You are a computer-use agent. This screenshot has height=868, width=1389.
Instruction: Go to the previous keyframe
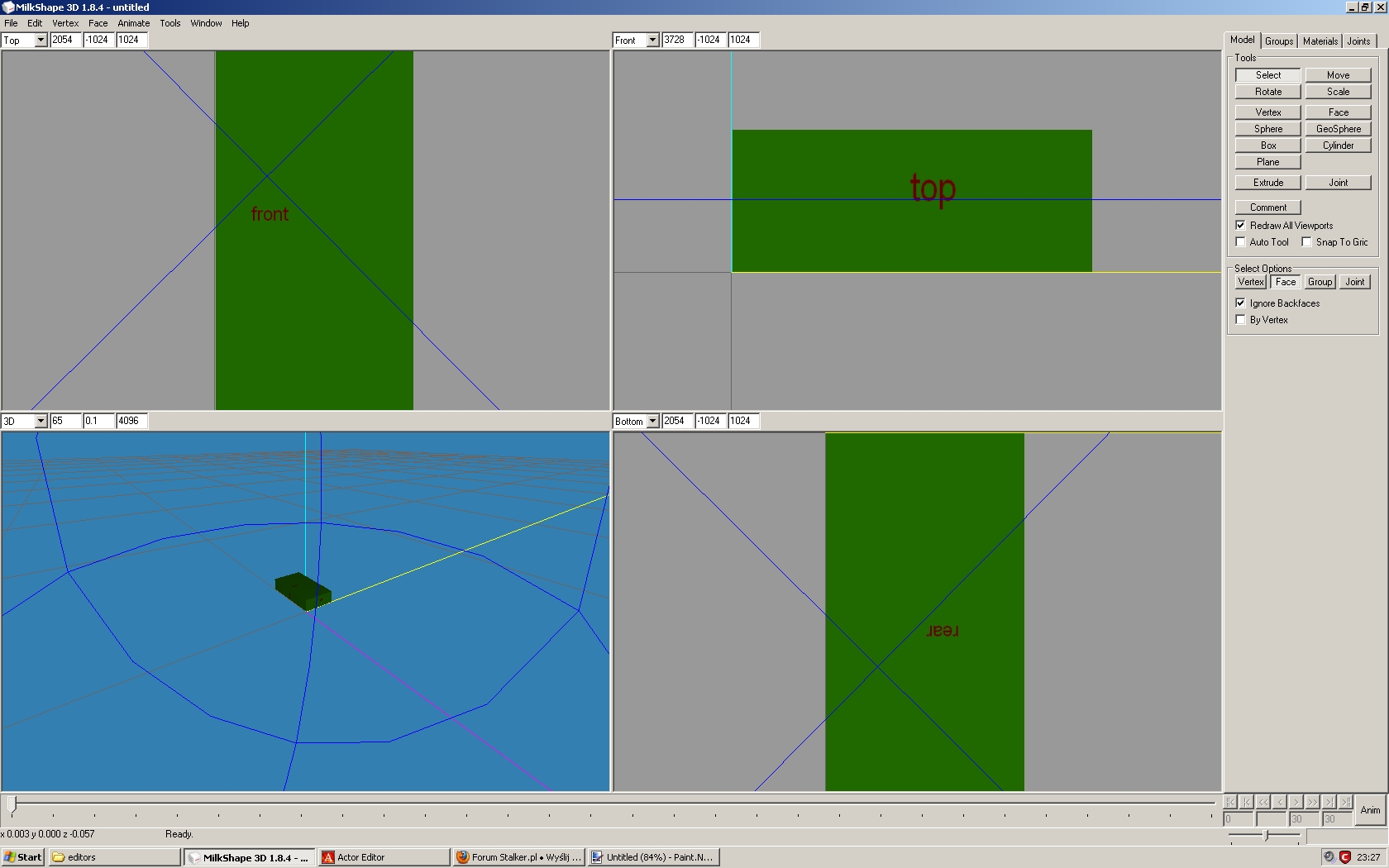click(x=1247, y=802)
